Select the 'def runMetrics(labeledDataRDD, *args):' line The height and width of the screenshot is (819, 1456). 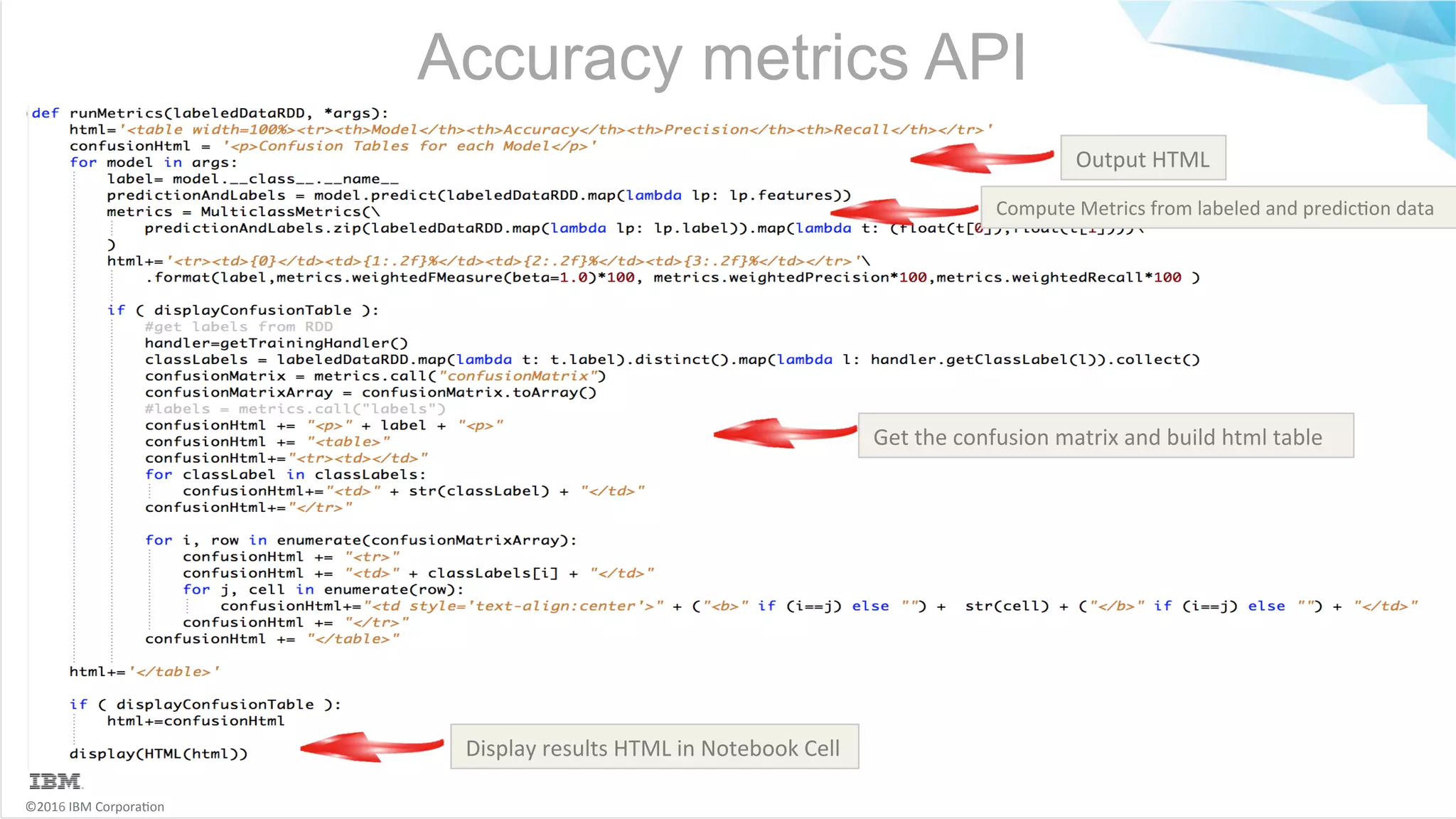[x=210, y=114]
